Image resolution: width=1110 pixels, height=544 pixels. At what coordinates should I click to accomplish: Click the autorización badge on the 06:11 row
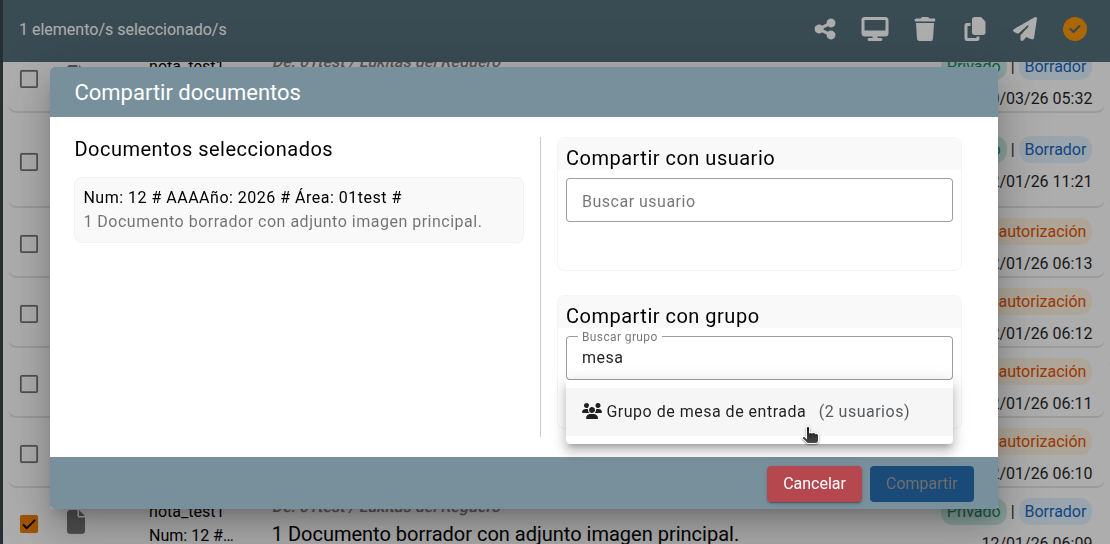point(1044,371)
